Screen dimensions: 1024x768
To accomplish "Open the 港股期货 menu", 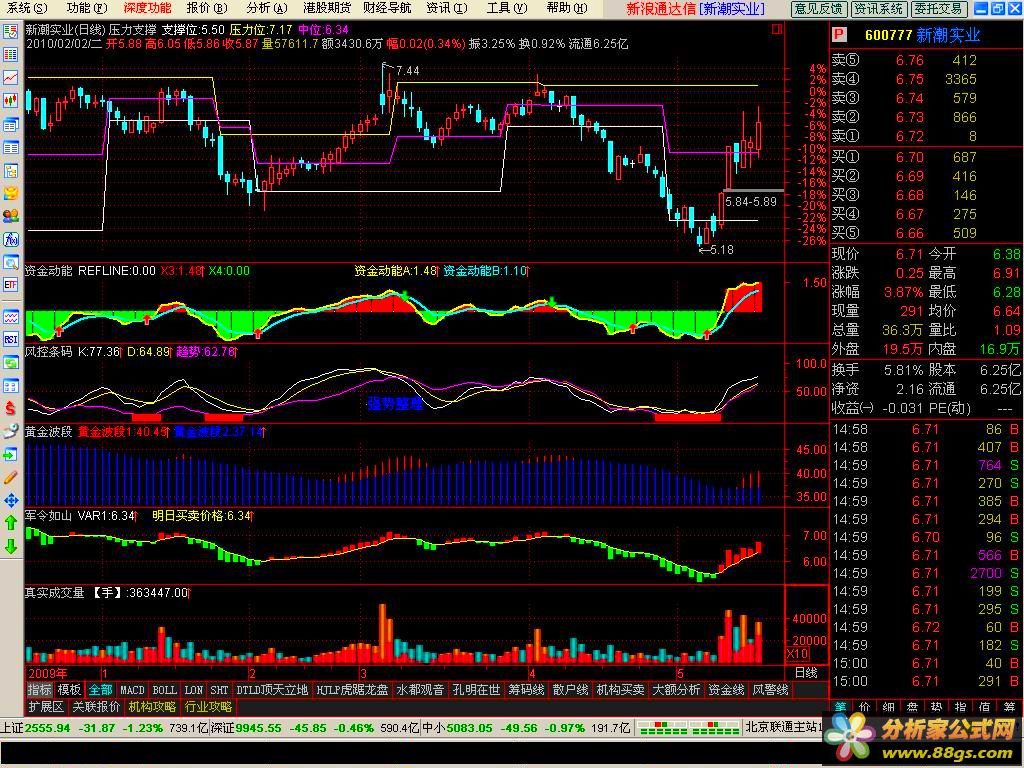I will tap(327, 8).
